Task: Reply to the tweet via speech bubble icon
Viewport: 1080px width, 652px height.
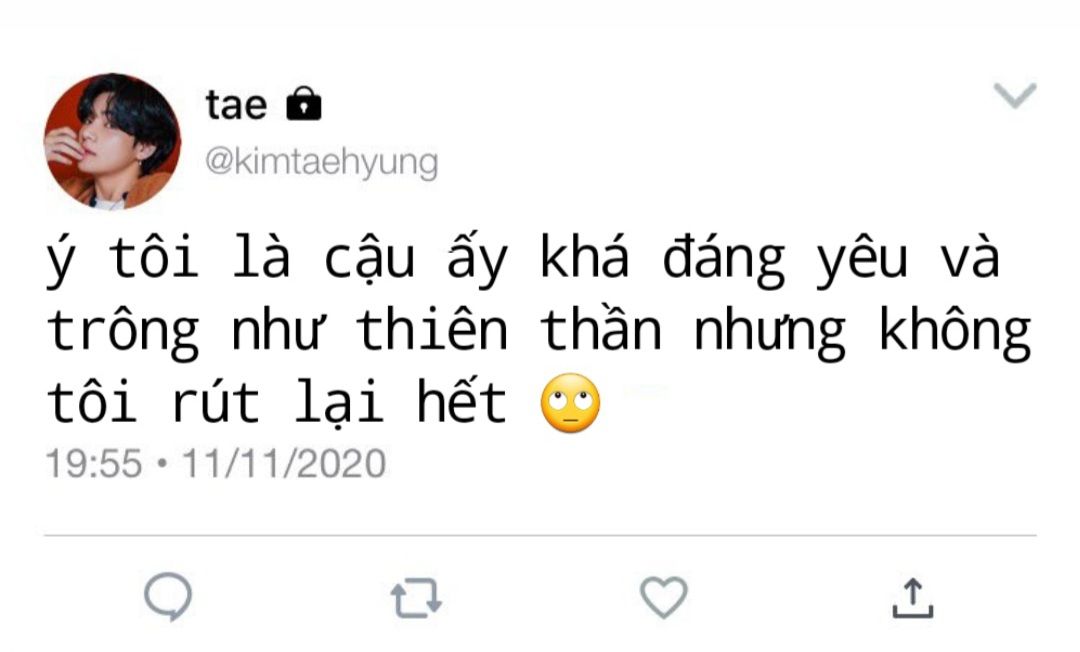Action: pyautogui.click(x=168, y=596)
